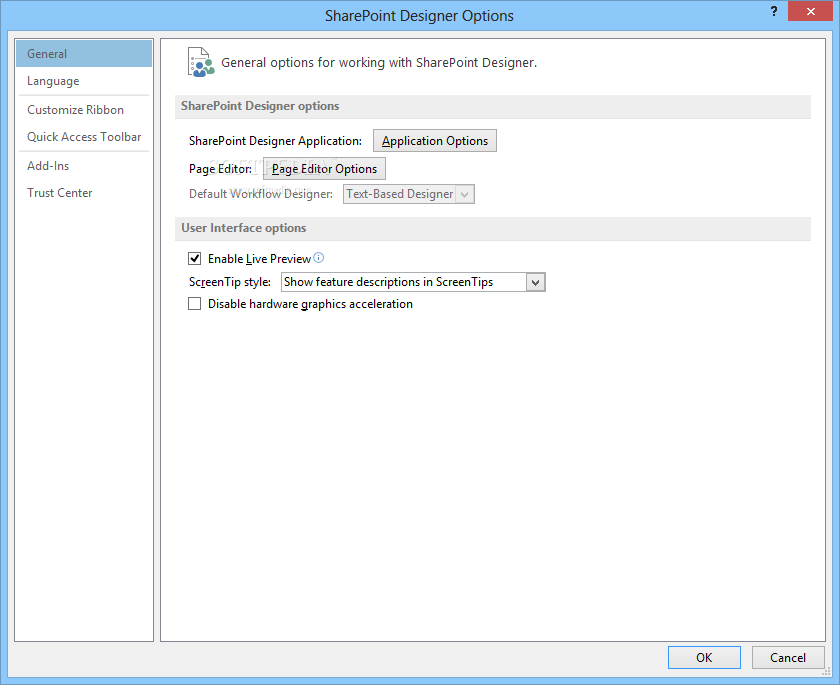Select the General category

pyautogui.click(x=84, y=54)
